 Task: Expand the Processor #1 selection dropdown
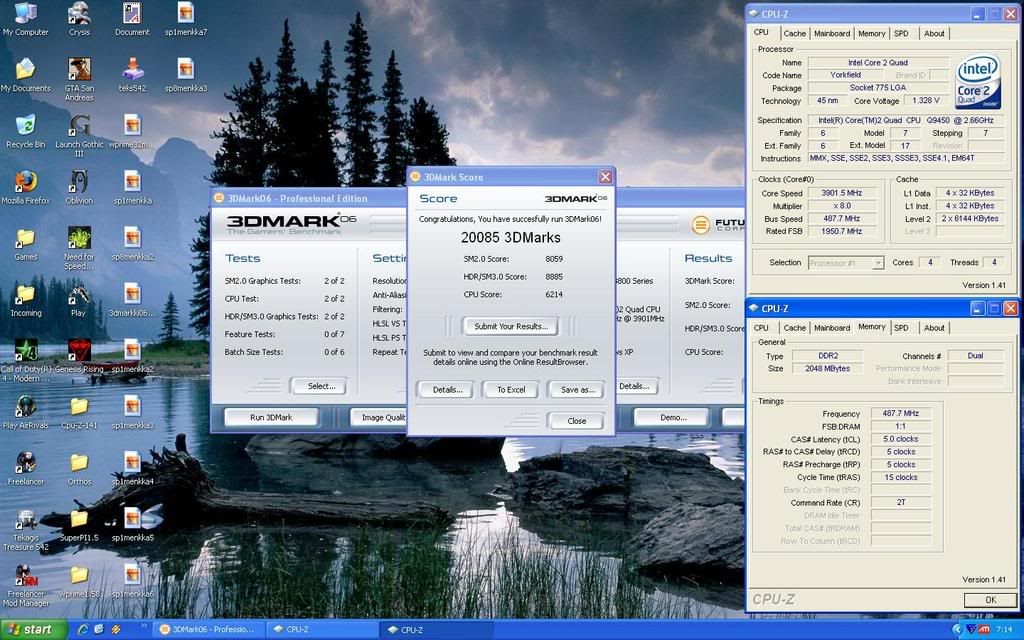[x=877, y=263]
